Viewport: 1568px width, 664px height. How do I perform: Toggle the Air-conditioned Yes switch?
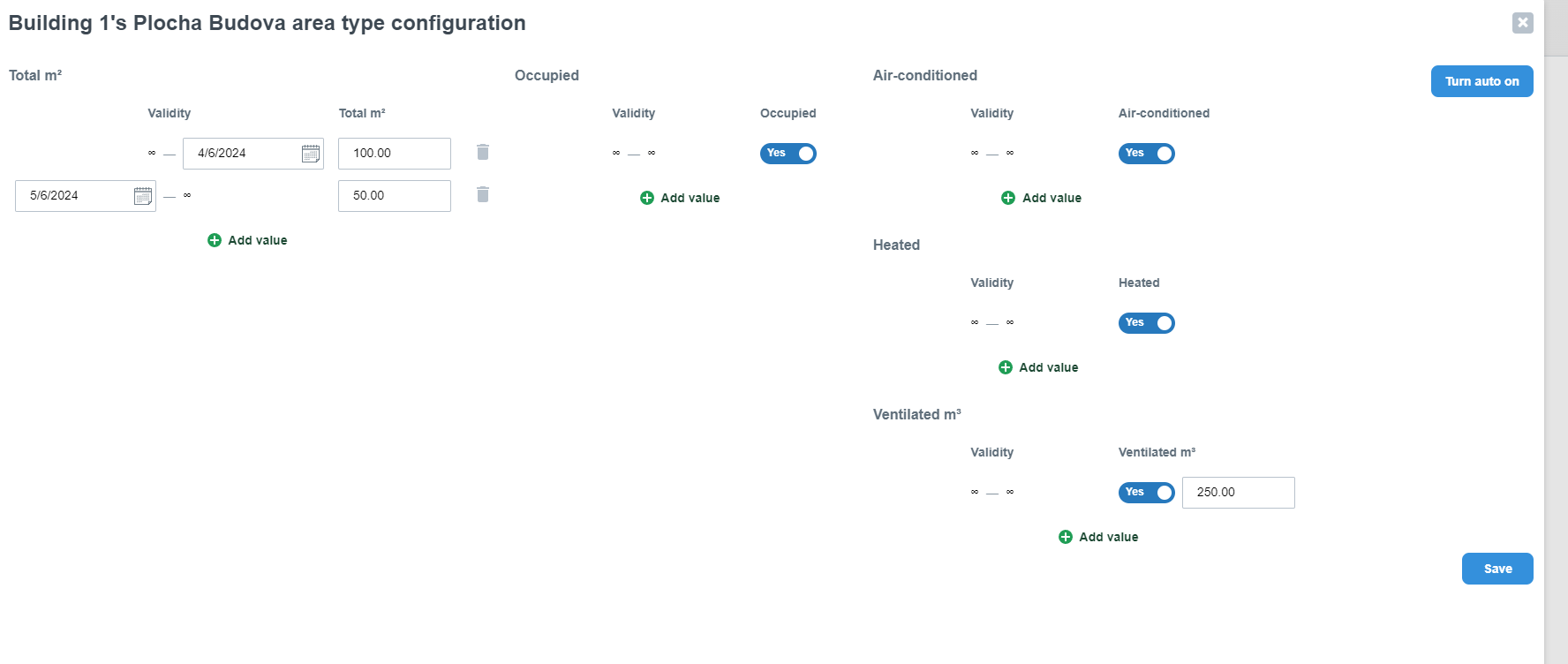coord(1146,154)
